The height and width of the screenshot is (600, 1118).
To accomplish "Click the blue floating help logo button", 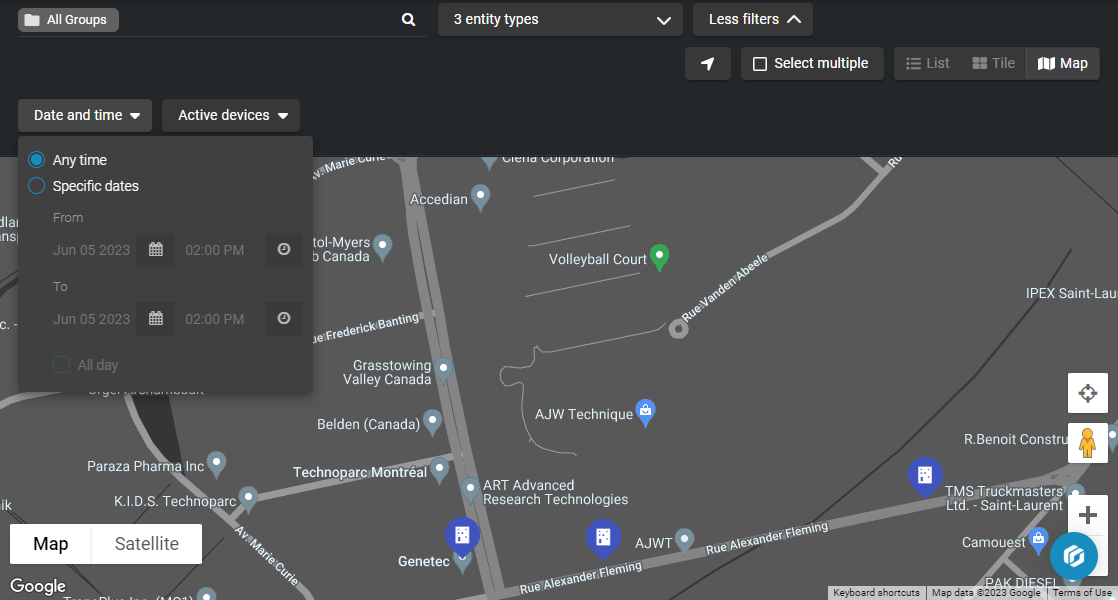I will 1074,556.
